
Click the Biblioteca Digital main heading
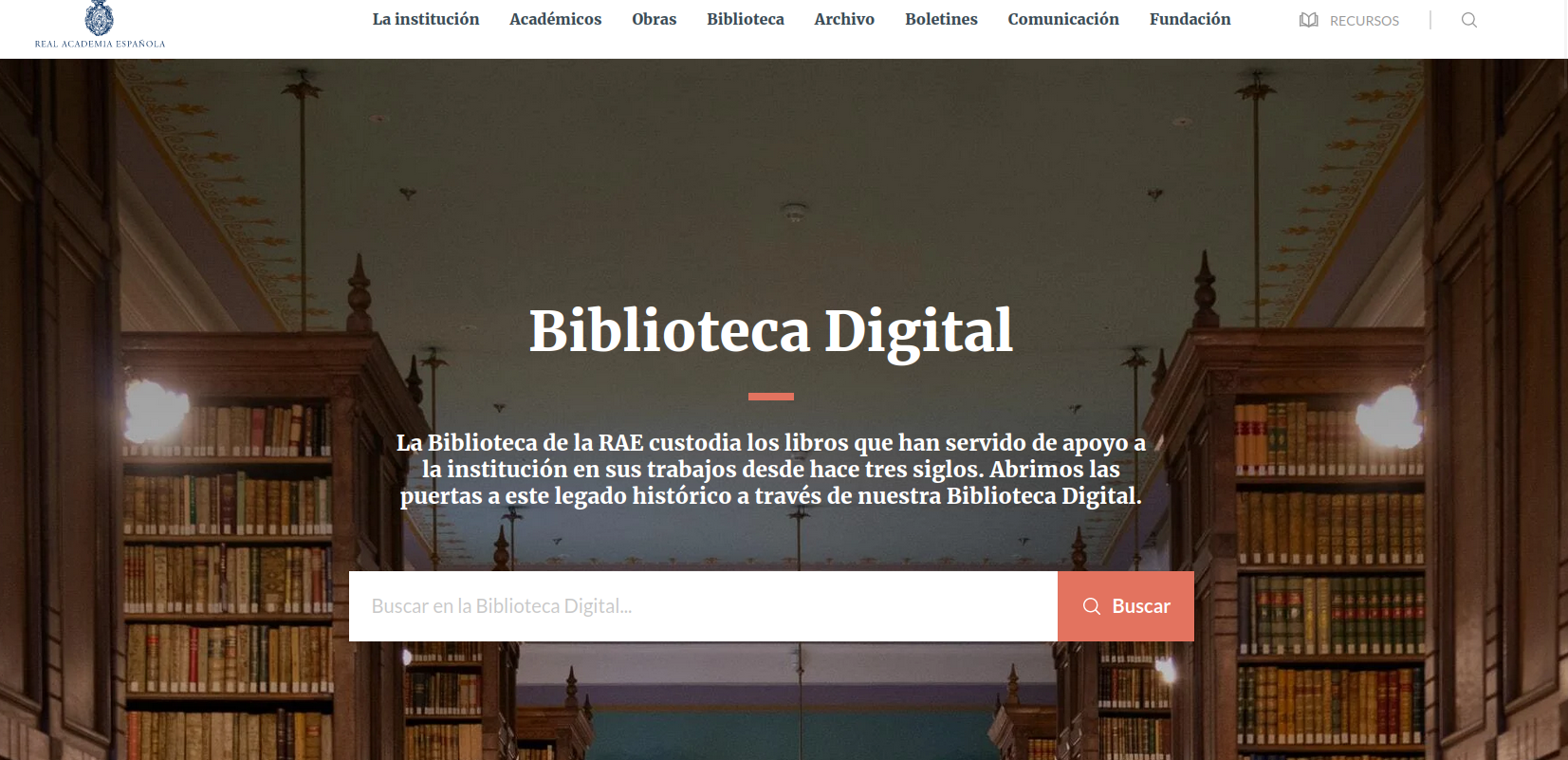coord(771,331)
